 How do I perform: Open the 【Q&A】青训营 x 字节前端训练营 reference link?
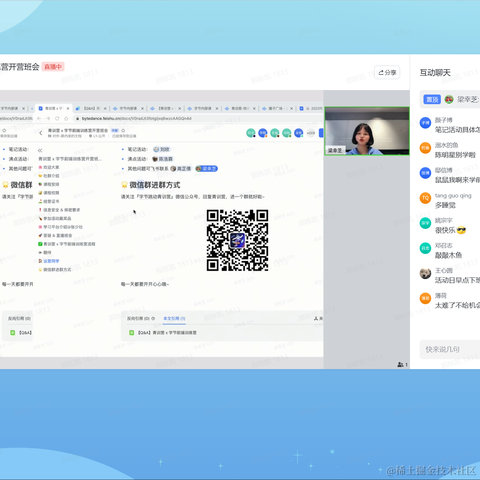point(167,333)
